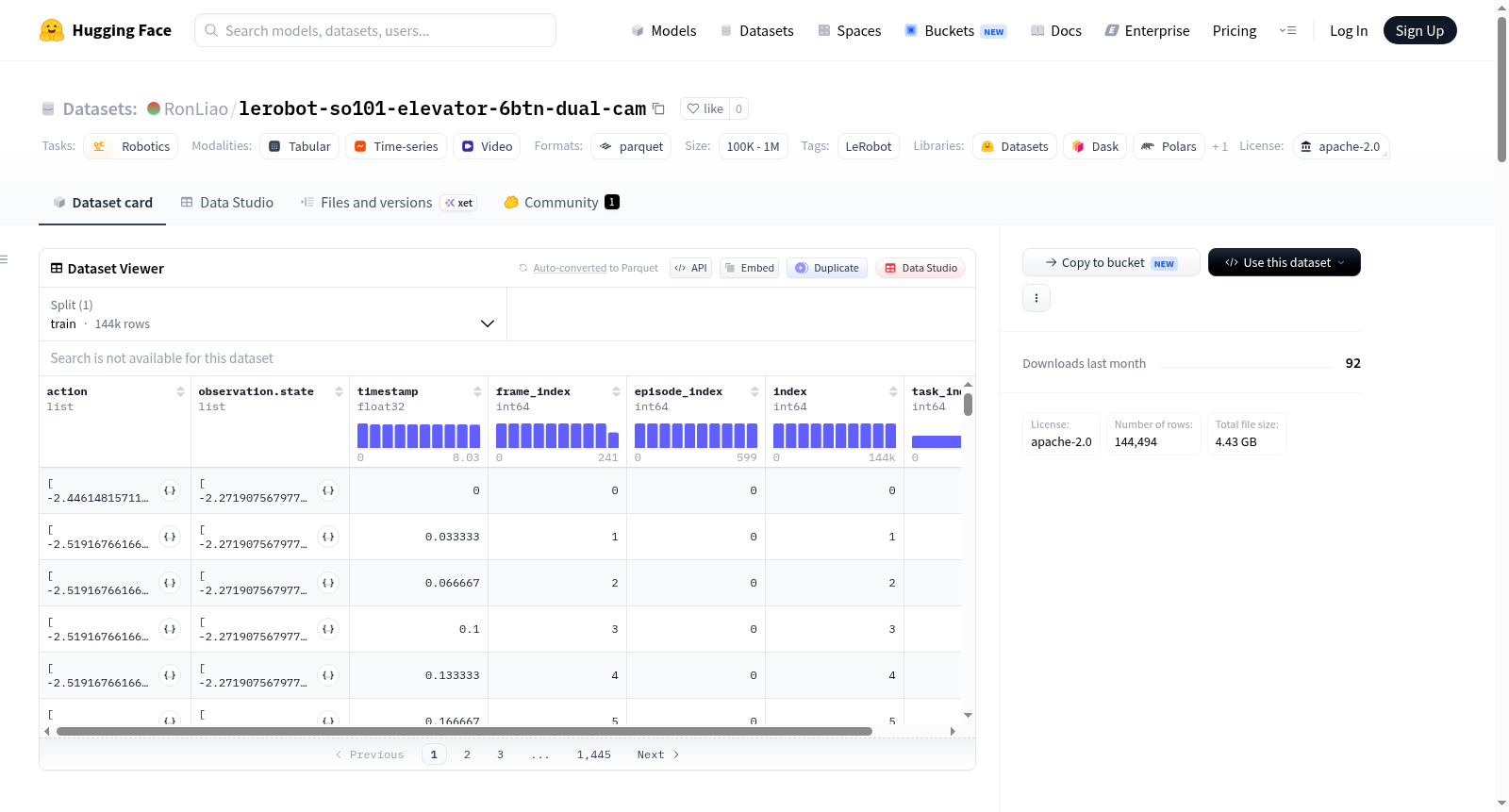1509x812 pixels.
Task: Click the timestamp histogram range bars
Action: pyautogui.click(x=419, y=436)
